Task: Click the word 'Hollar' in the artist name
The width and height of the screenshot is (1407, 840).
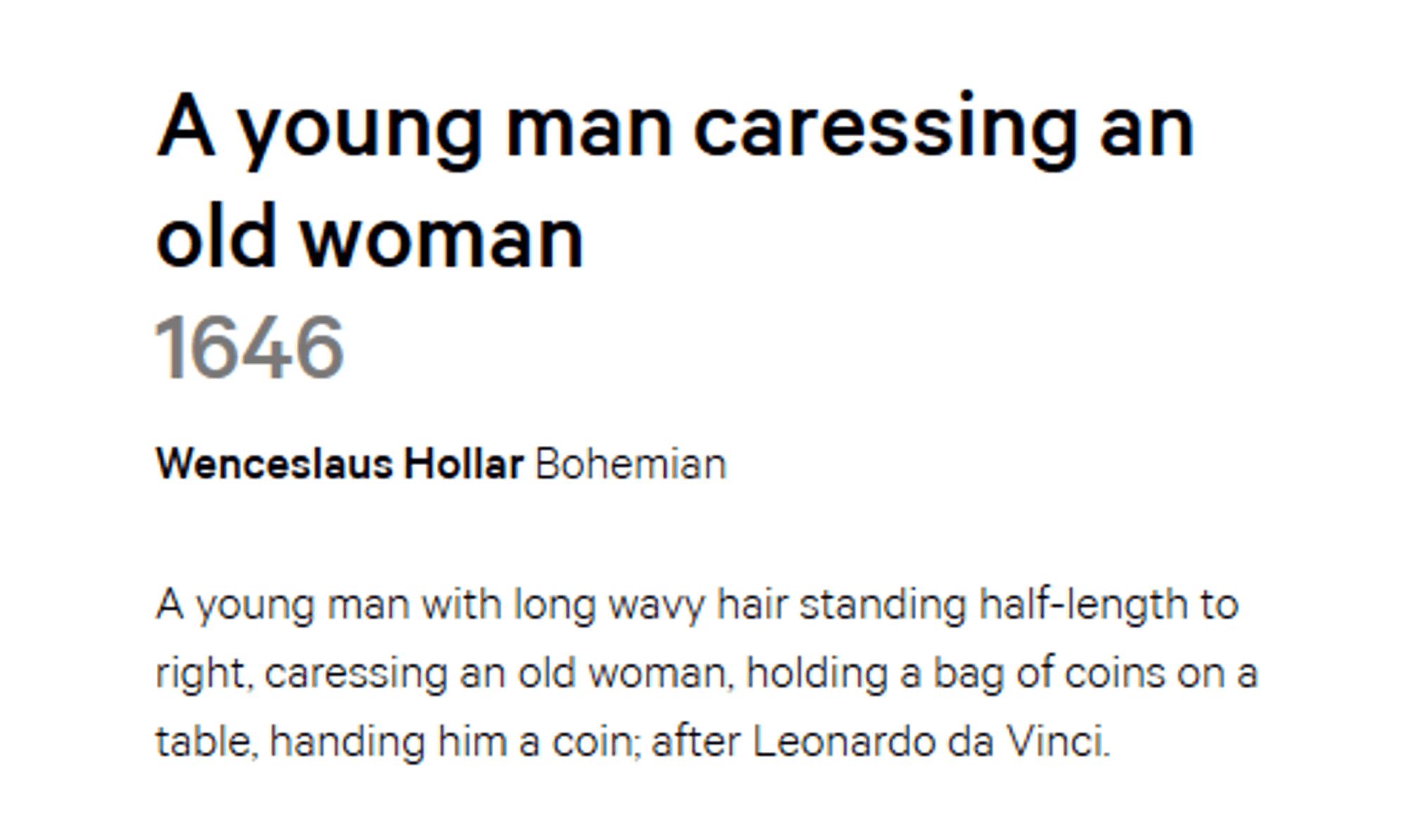Action: [x=464, y=464]
